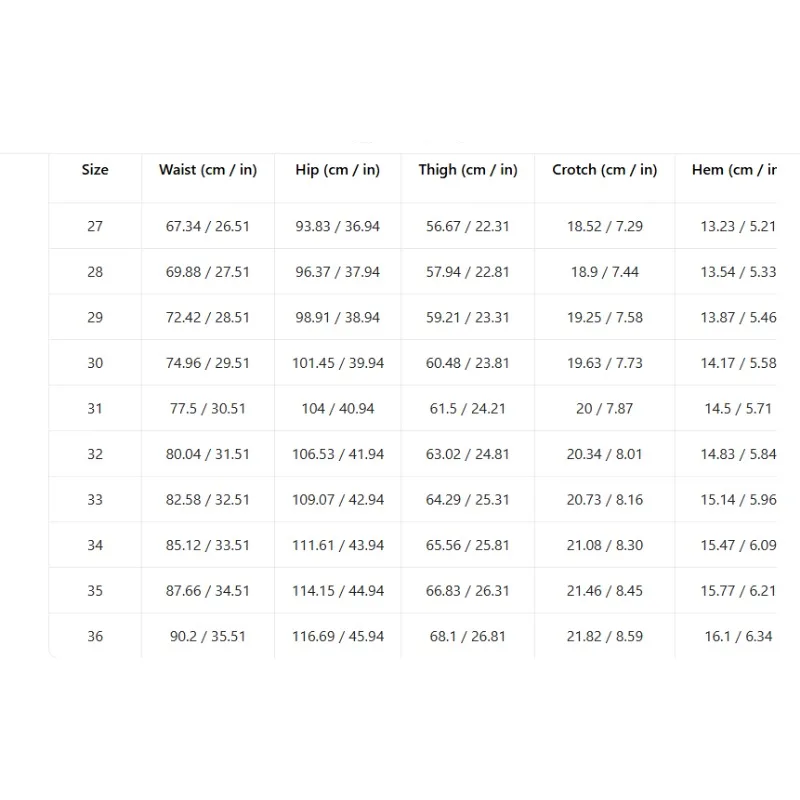Screen dimensions: 800x800
Task: Click the Hem column header
Action: coord(734,170)
